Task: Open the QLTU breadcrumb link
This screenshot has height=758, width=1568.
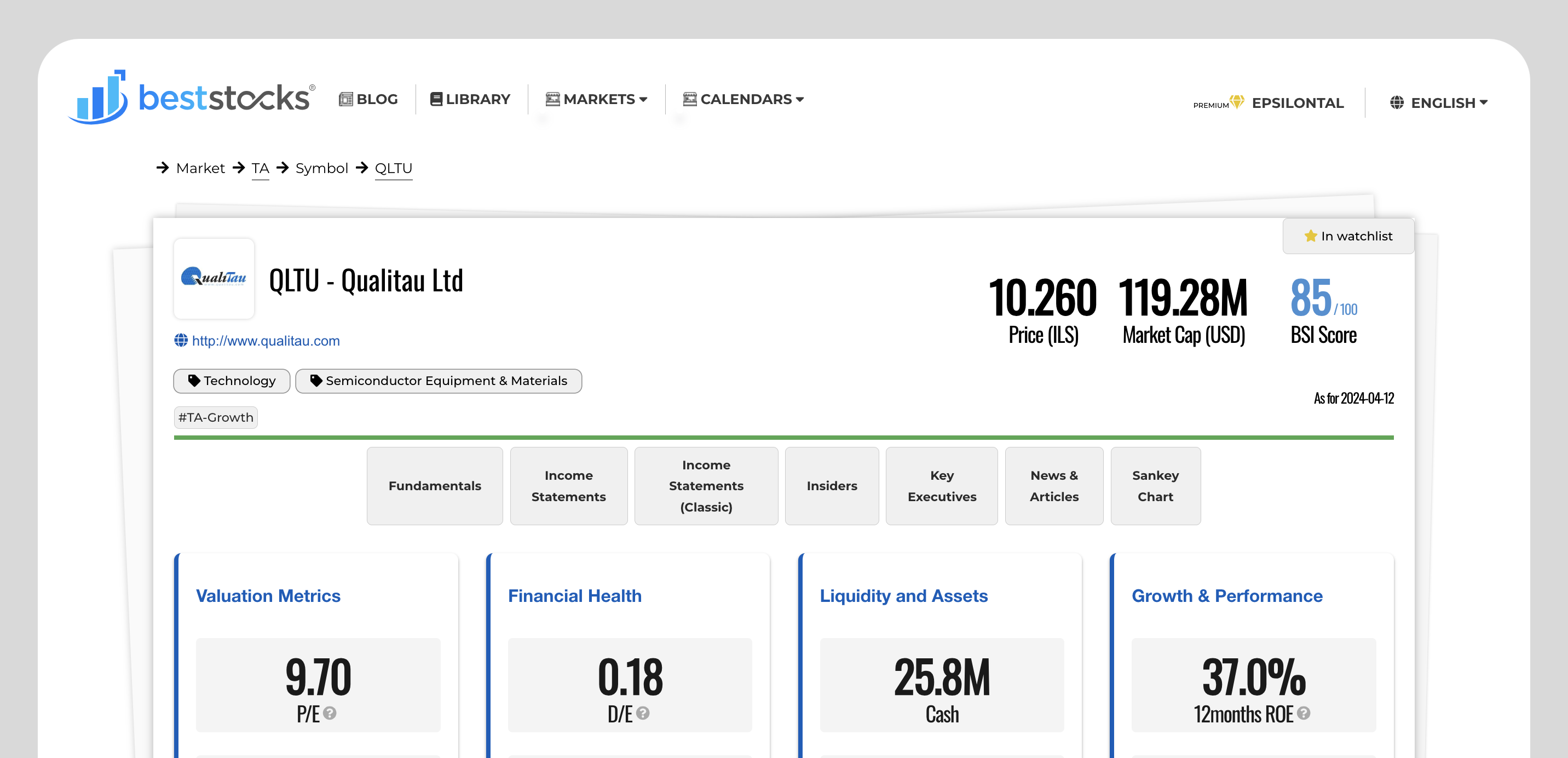Action: (x=393, y=168)
